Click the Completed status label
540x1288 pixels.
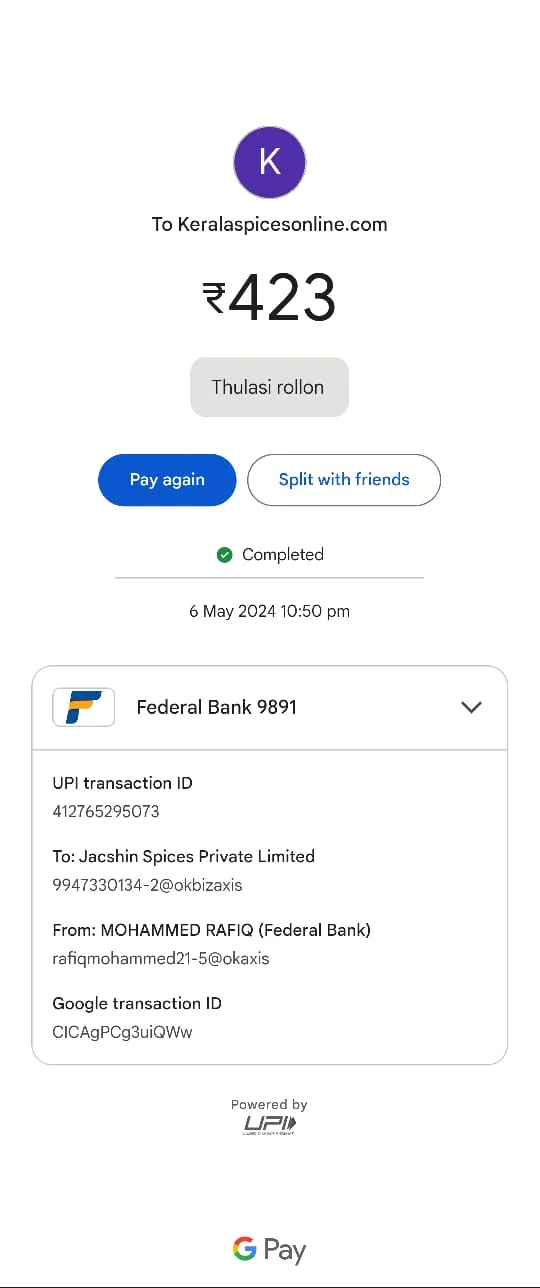283,555
